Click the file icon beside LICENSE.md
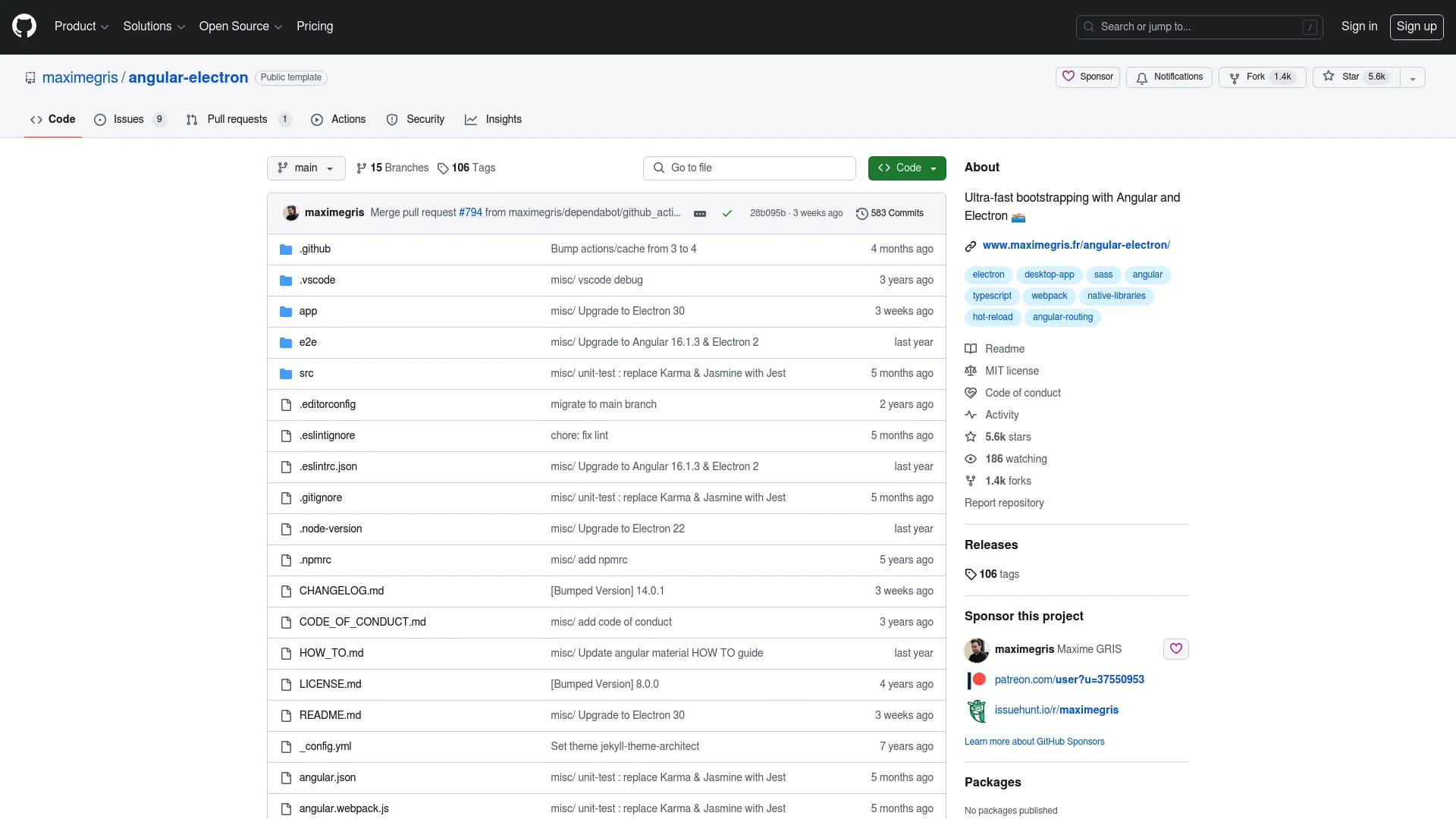This screenshot has width=1456, height=819. [286, 685]
